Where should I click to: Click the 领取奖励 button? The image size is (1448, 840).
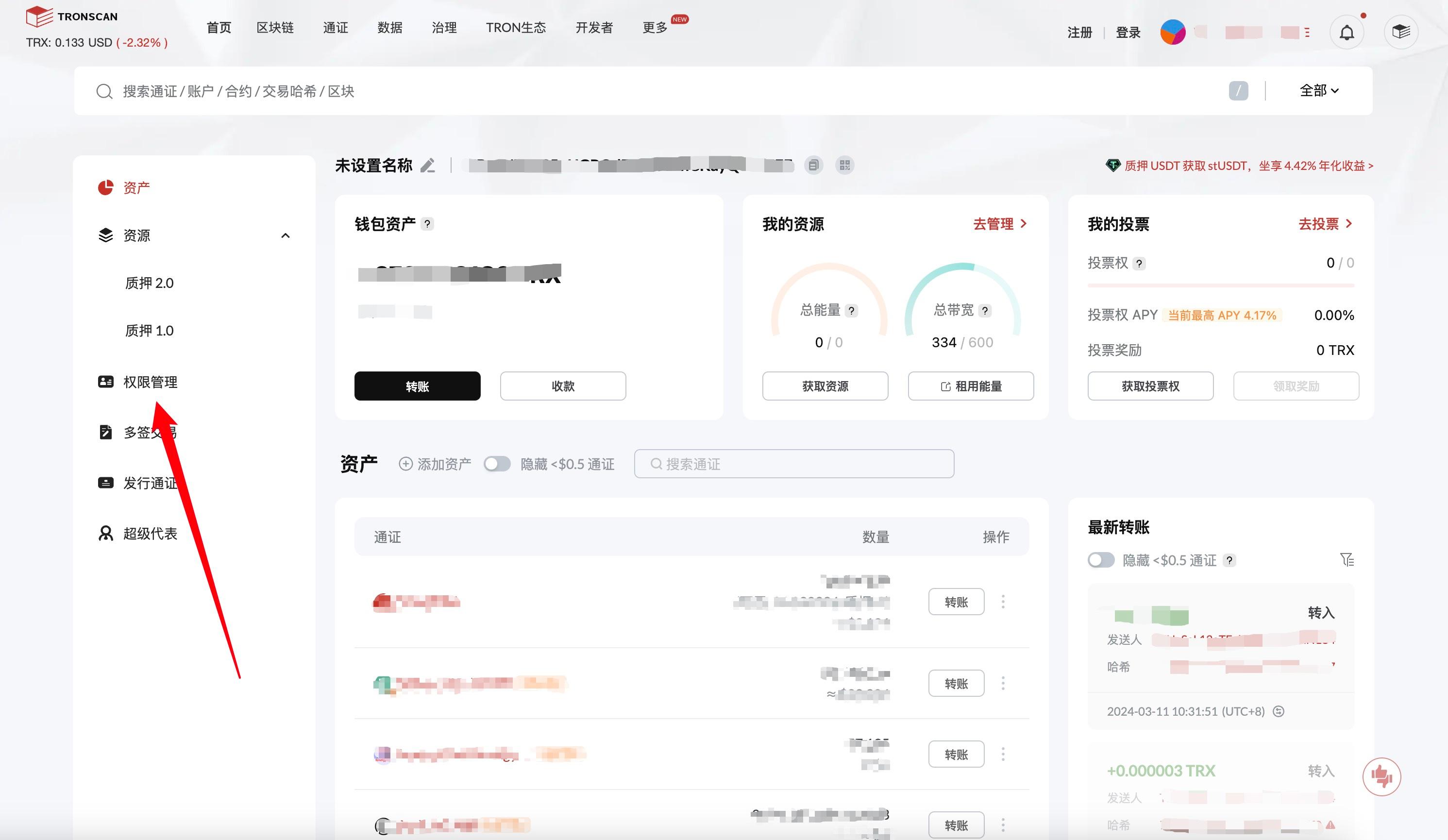pos(1296,386)
